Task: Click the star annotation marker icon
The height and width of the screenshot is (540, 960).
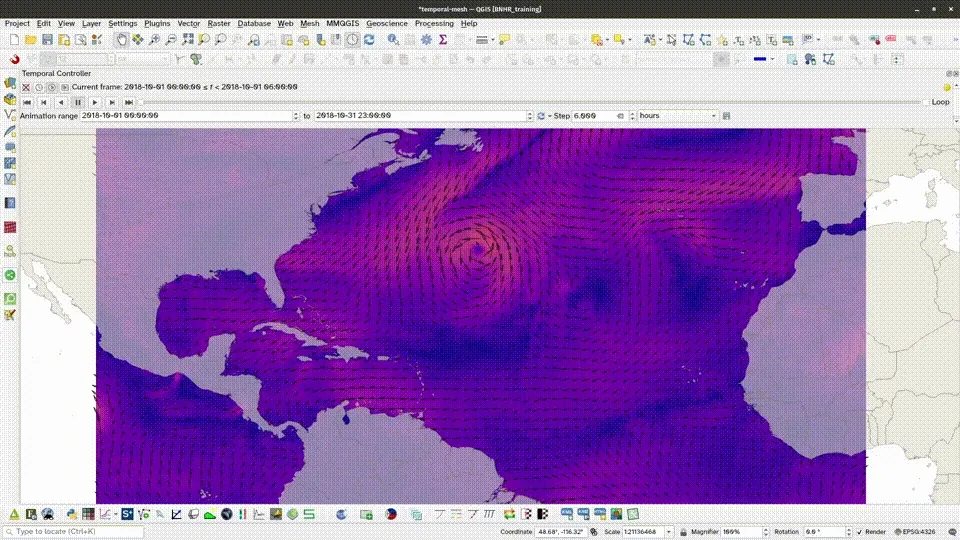Action: click(722, 40)
